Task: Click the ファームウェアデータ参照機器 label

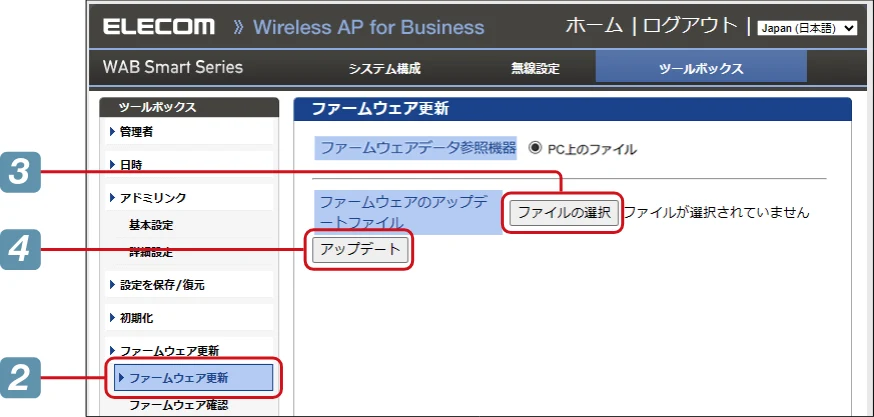Action: tap(416, 148)
